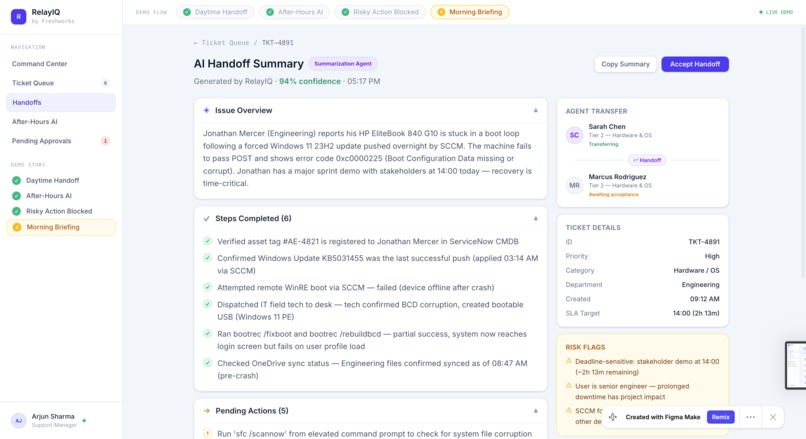This screenshot has width=806, height=439.
Task: Click the Priority value High
Action: (712, 256)
